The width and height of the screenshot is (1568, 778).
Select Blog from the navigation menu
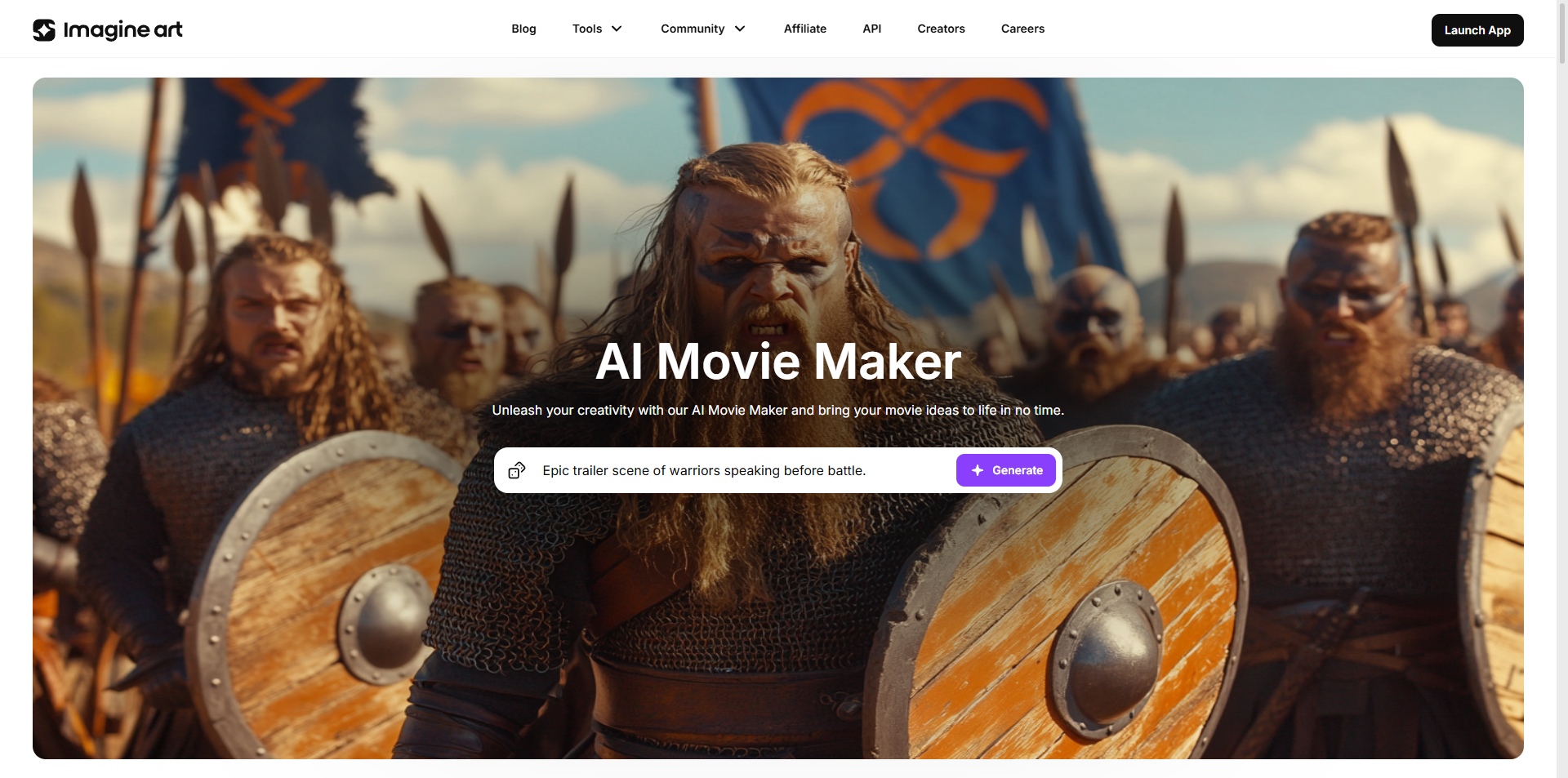point(523,29)
